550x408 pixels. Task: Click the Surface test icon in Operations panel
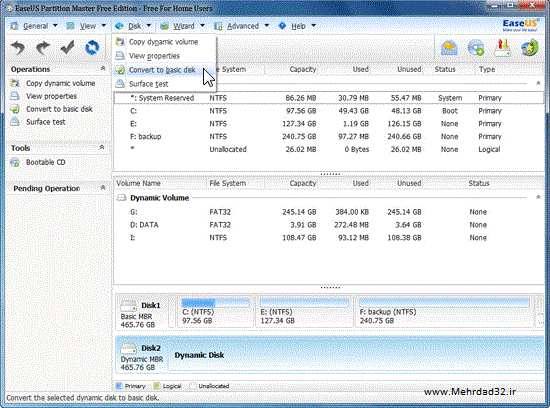[x=15, y=122]
